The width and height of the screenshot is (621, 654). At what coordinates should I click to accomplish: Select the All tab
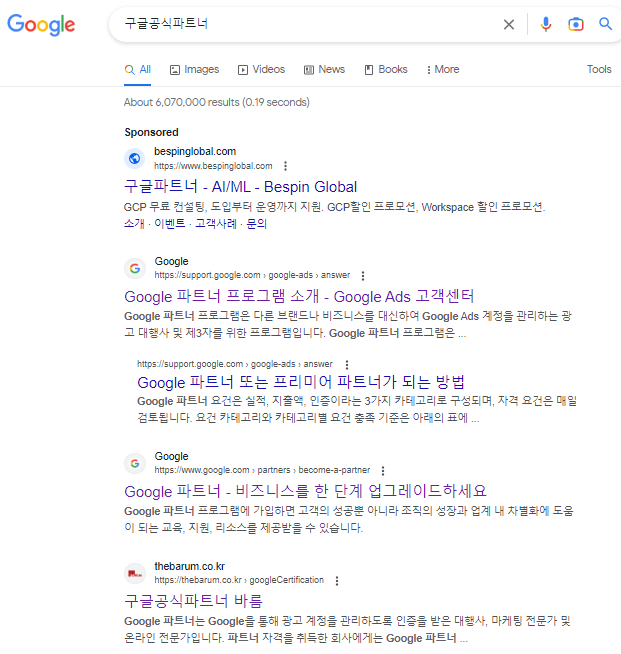(138, 70)
